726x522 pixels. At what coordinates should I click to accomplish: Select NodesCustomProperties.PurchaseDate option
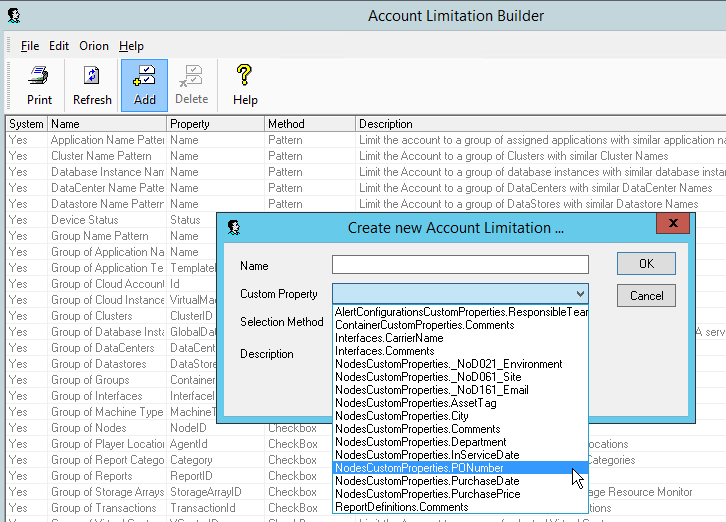point(460,481)
